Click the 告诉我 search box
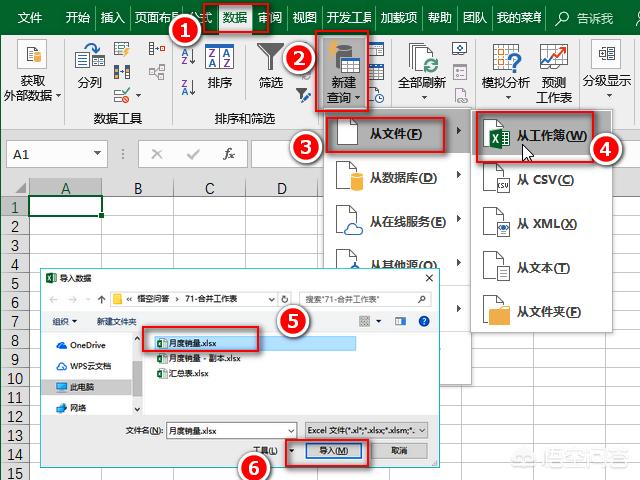Viewport: 640px width, 480px height. (x=584, y=18)
